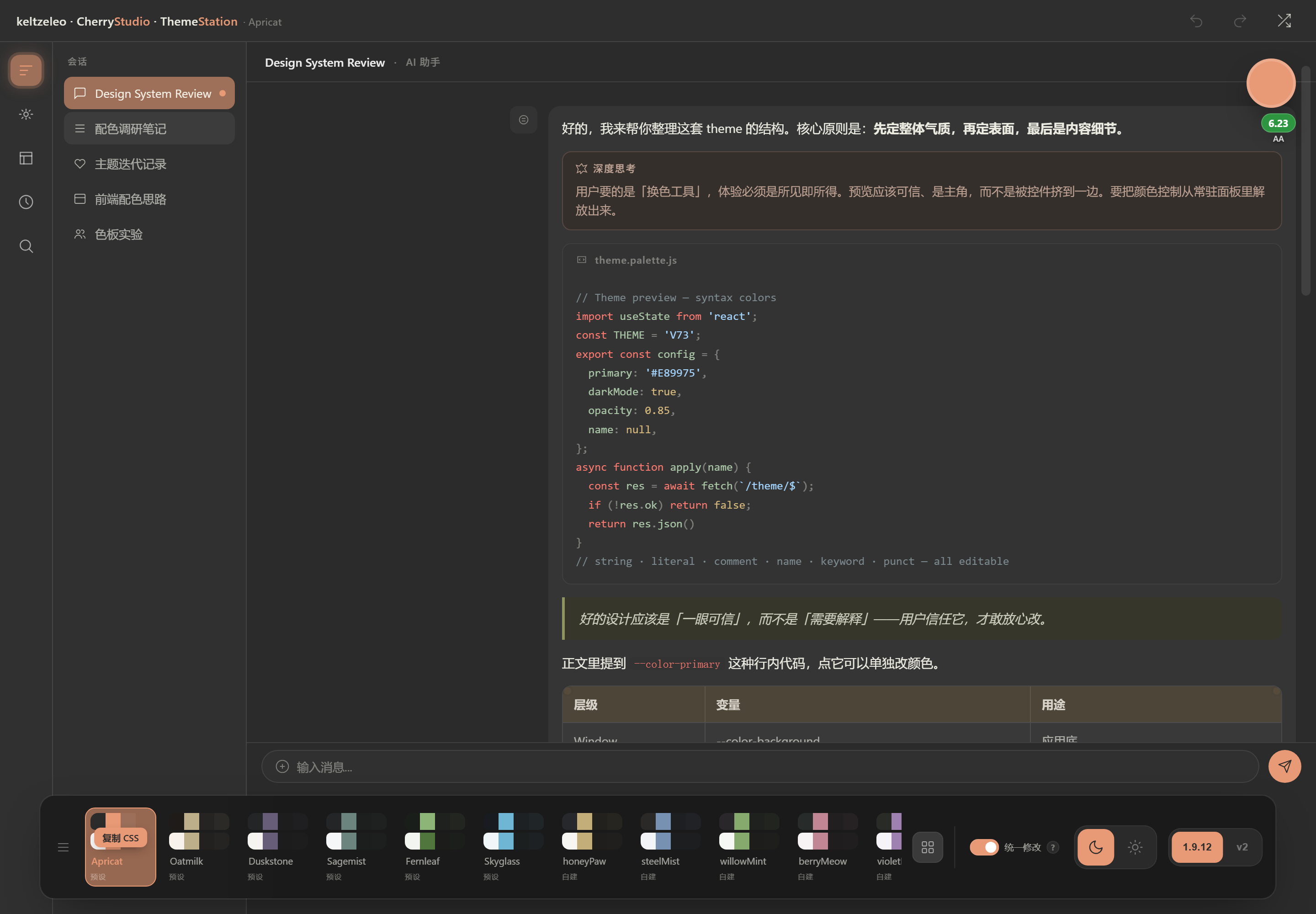Switch to dark mode moon button
1316x914 pixels.
point(1095,847)
